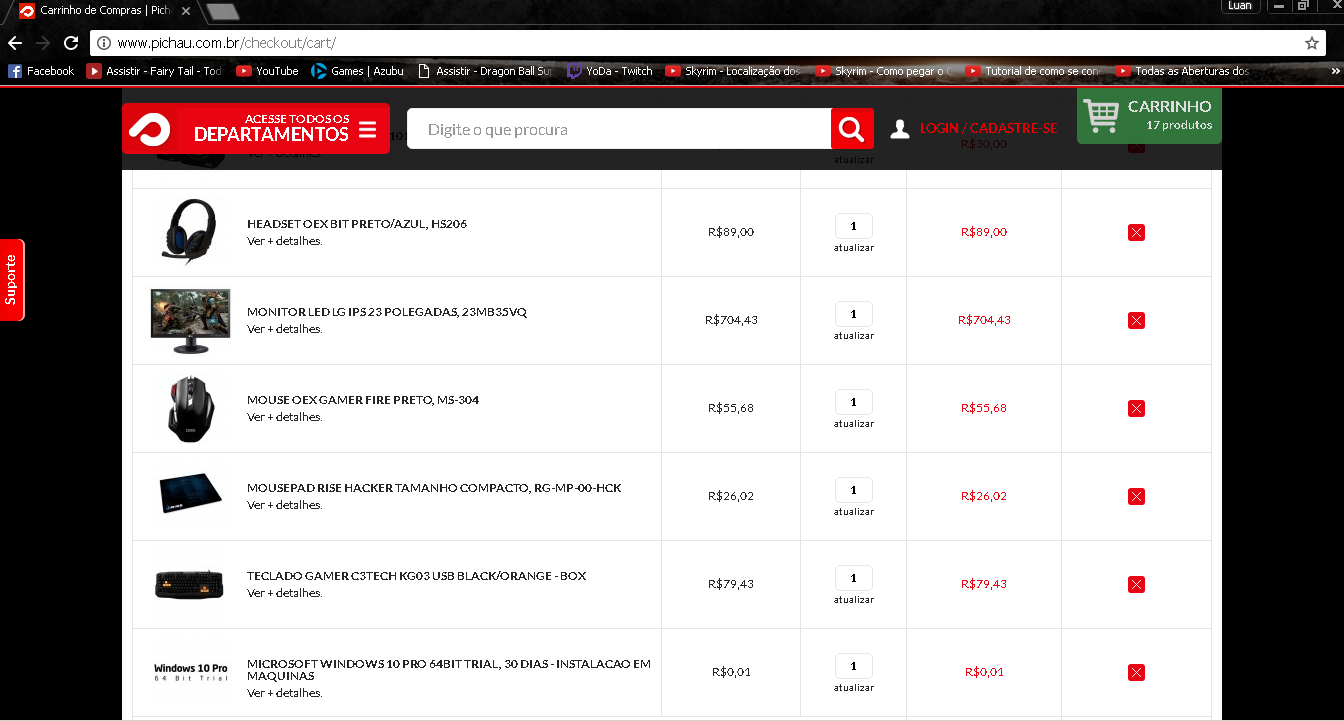Edit quantity field for Teclado Gamer C3Tech
Image resolution: width=1344 pixels, height=721 pixels.
(x=854, y=578)
